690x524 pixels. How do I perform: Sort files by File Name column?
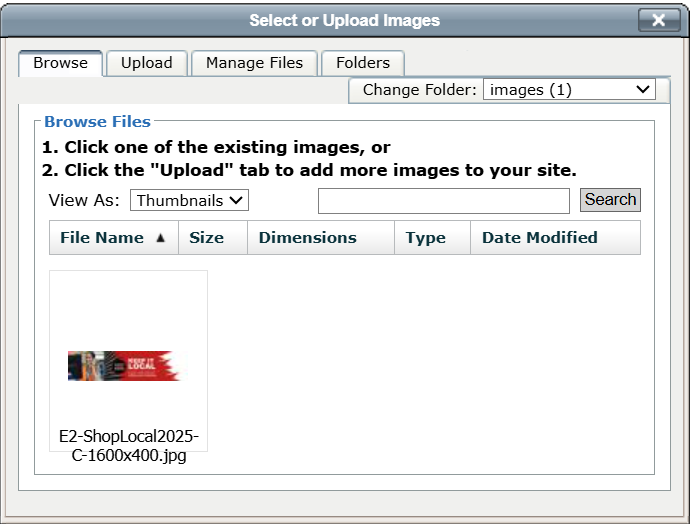[x=102, y=238]
